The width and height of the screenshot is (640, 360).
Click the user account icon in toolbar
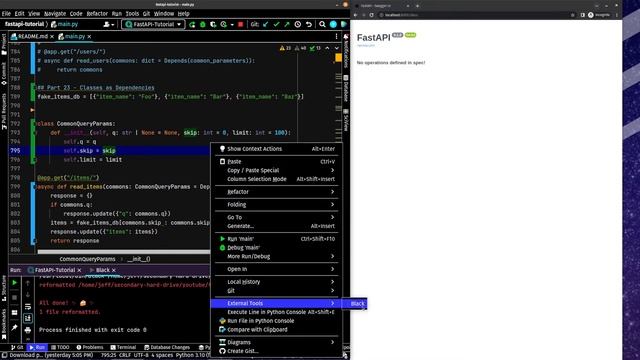(x=109, y=24)
